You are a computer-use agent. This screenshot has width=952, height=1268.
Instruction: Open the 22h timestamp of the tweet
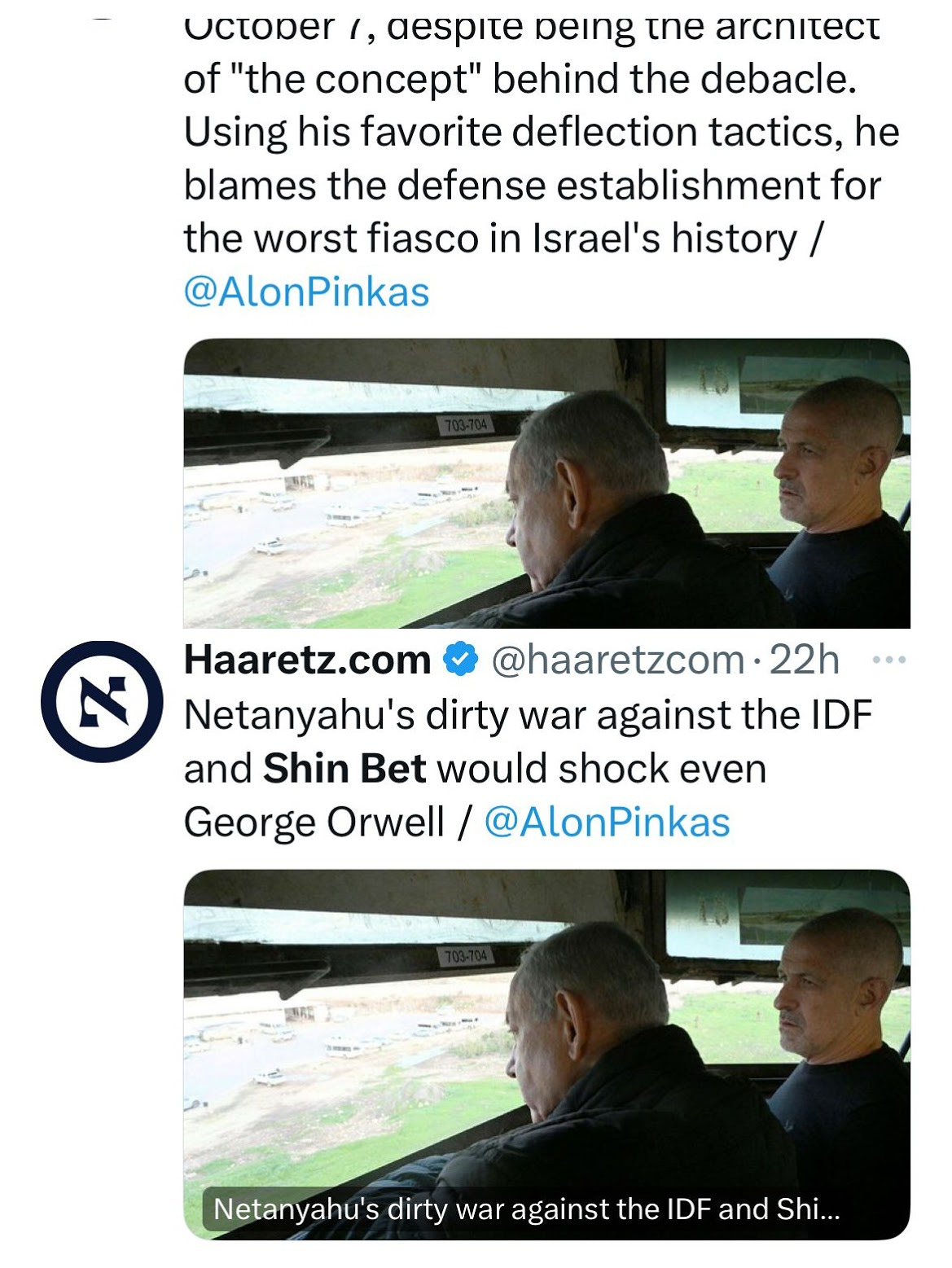tap(804, 660)
